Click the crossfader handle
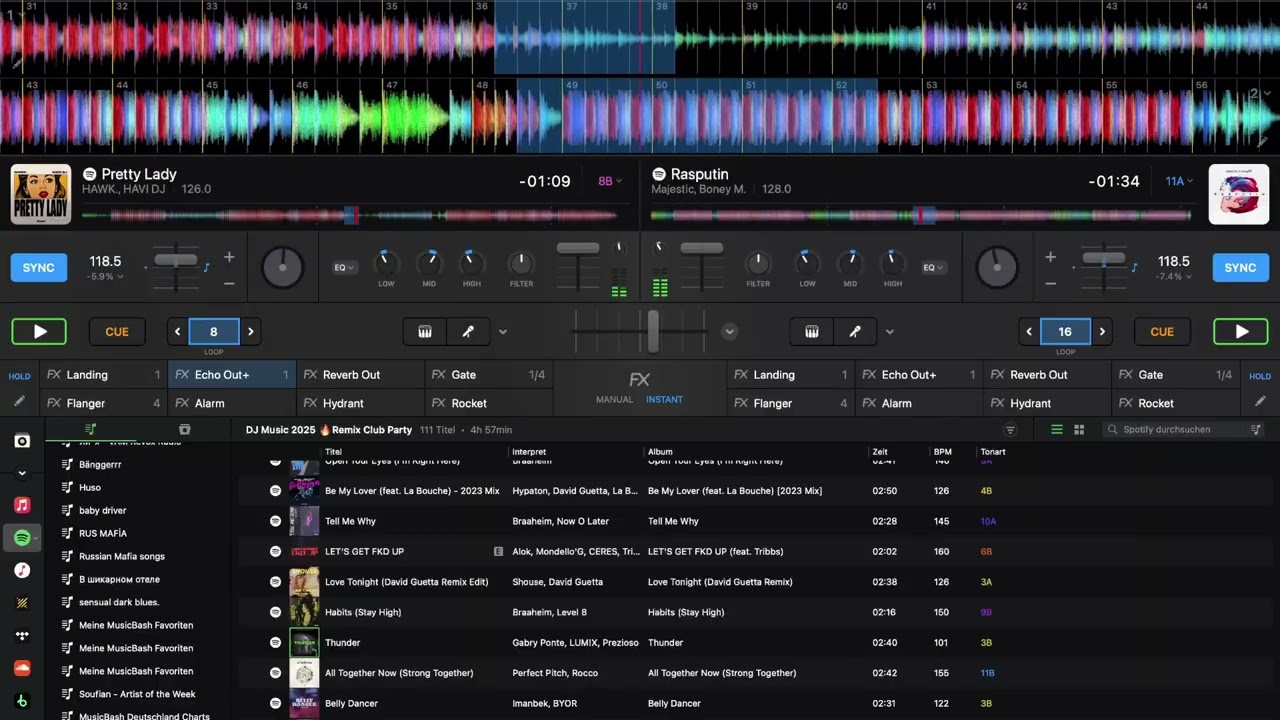This screenshot has height=720, width=1280. (653, 331)
